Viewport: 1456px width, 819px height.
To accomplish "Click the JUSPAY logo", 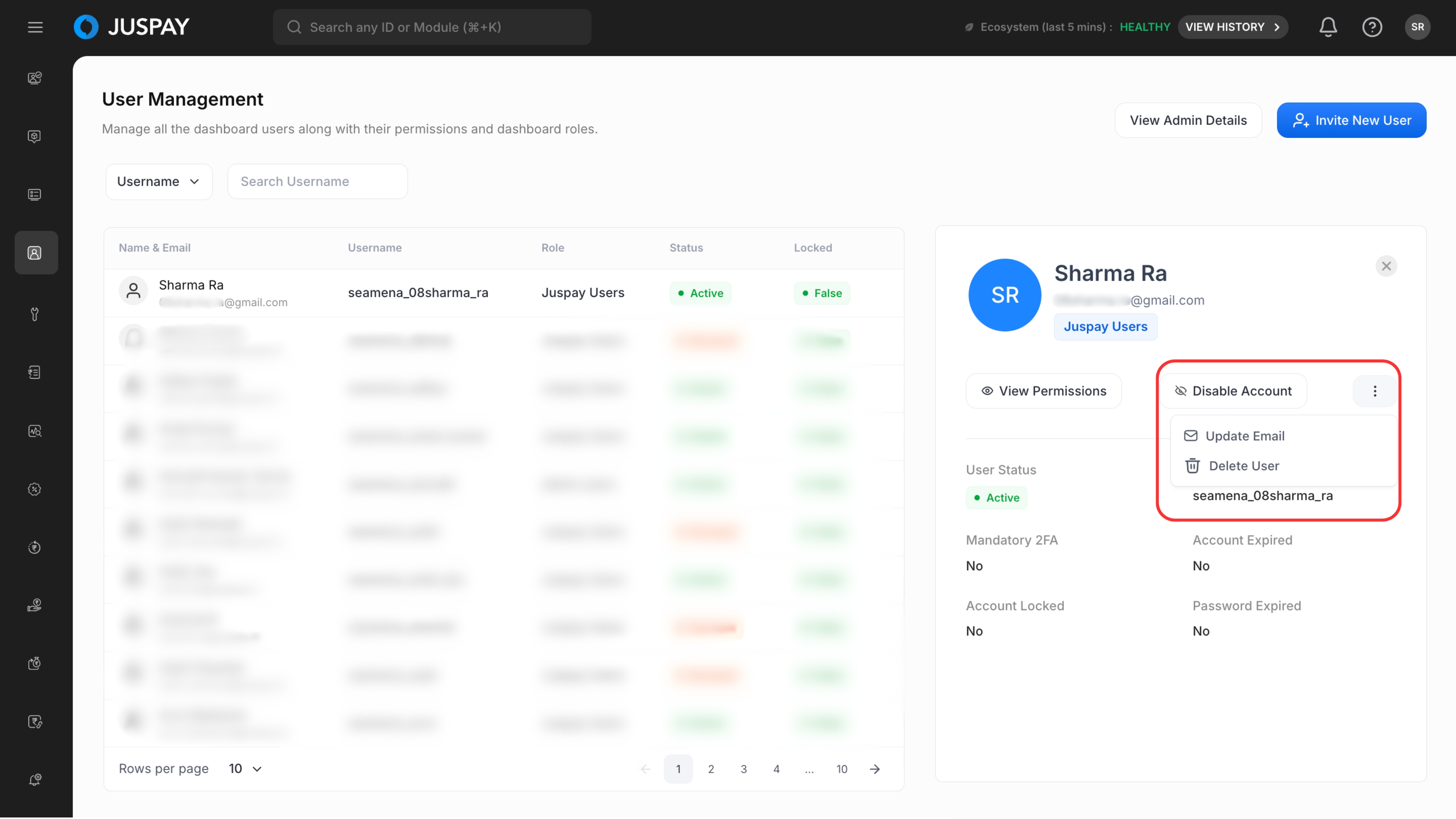I will 132,27.
